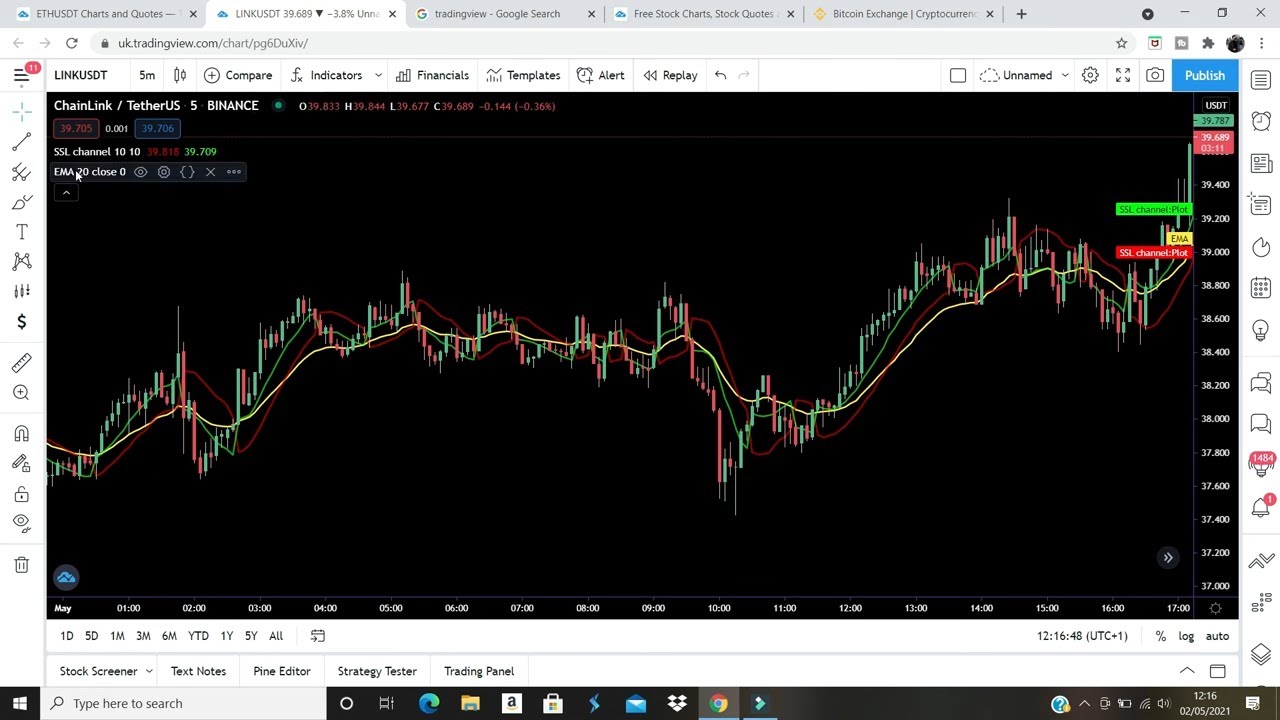Open the TradingView hamburger menu
Screen dimensions: 1280x720
[21, 75]
